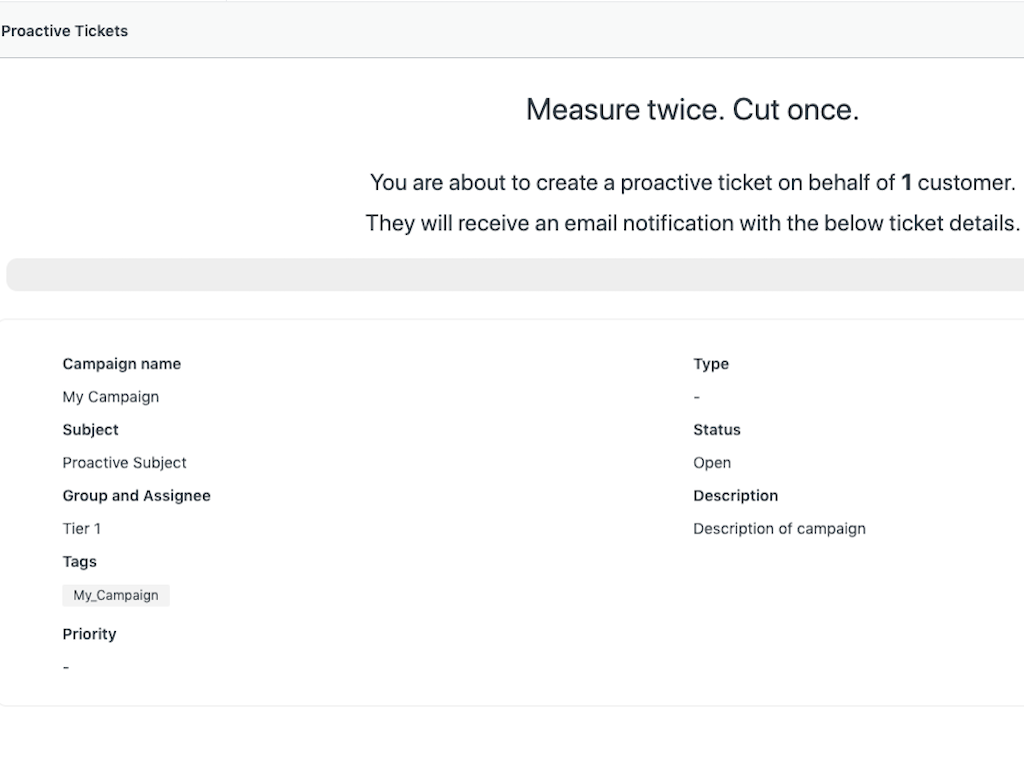The width and height of the screenshot is (1024, 768).
Task: Click the gray progress bar
Action: point(514,275)
